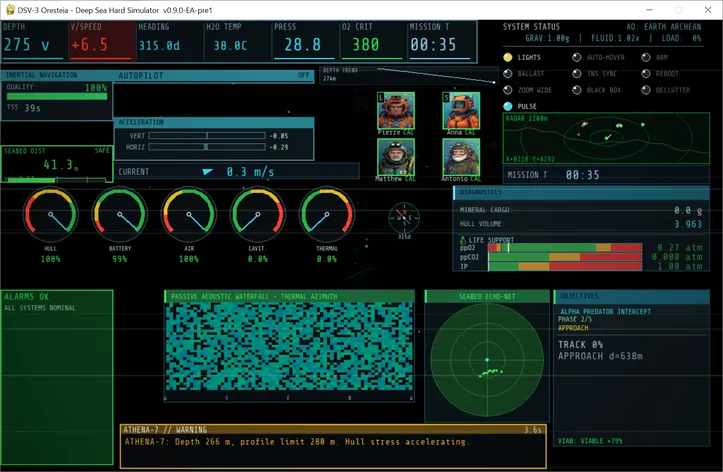Toggle DECLUTTER display mode

coord(646,90)
